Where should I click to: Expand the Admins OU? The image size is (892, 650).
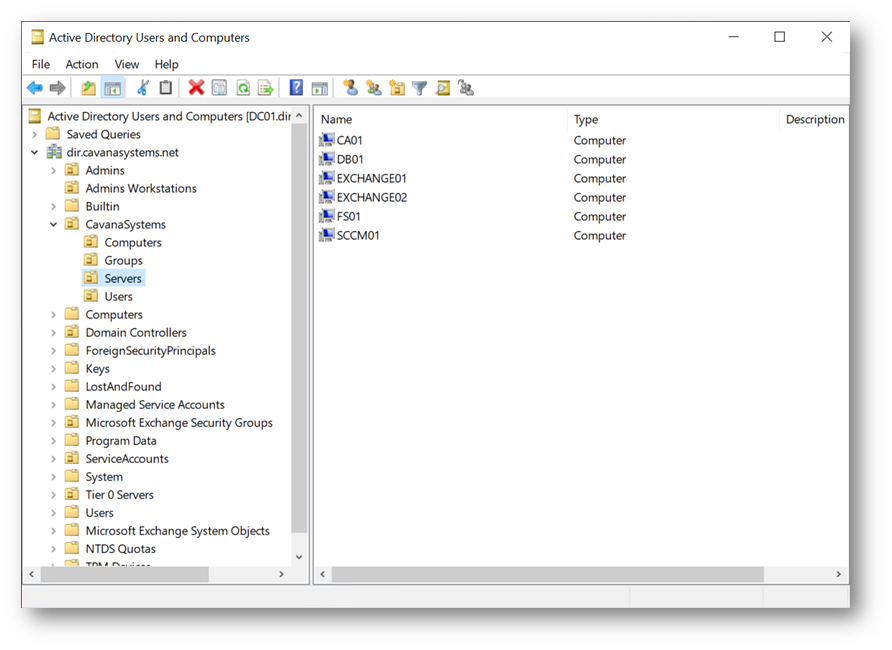point(53,170)
